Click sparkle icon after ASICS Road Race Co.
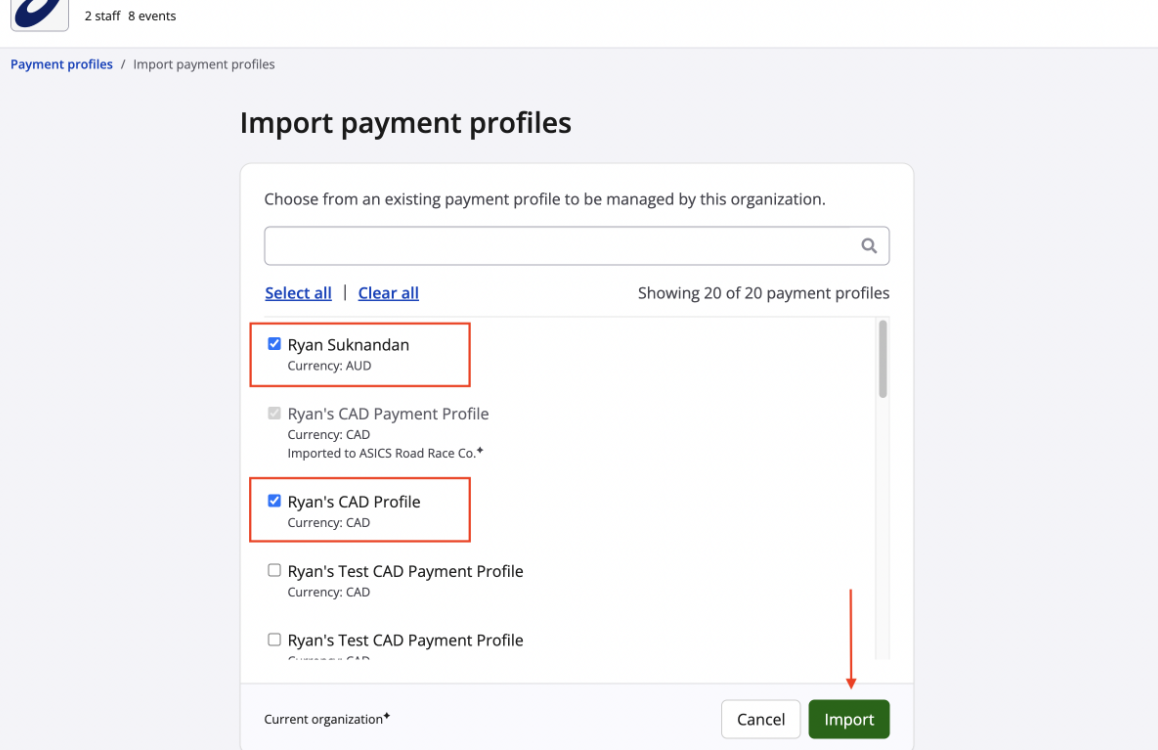The height and width of the screenshot is (750, 1158). coord(480,451)
